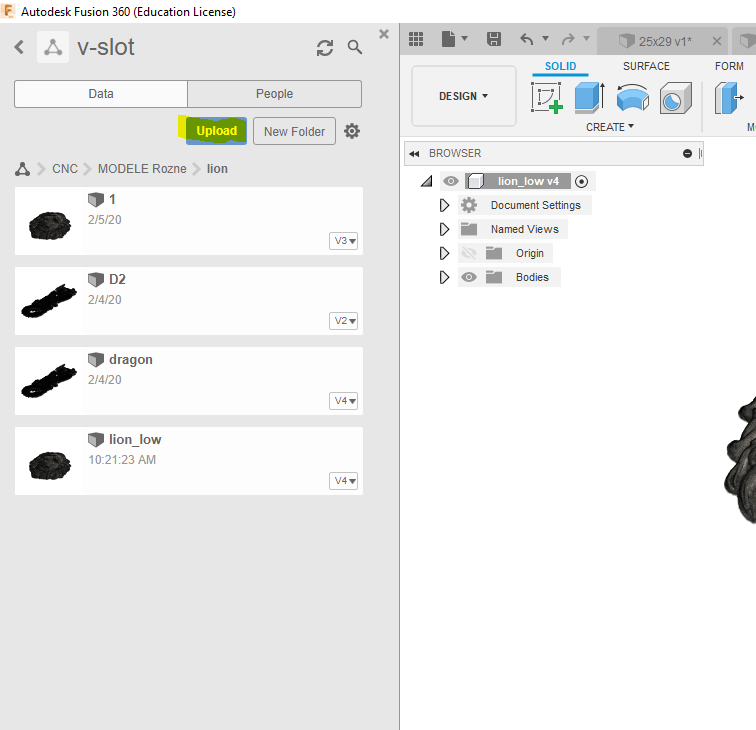This screenshot has height=730, width=756.
Task: Open the CREATE menu dropdown
Action: (609, 127)
